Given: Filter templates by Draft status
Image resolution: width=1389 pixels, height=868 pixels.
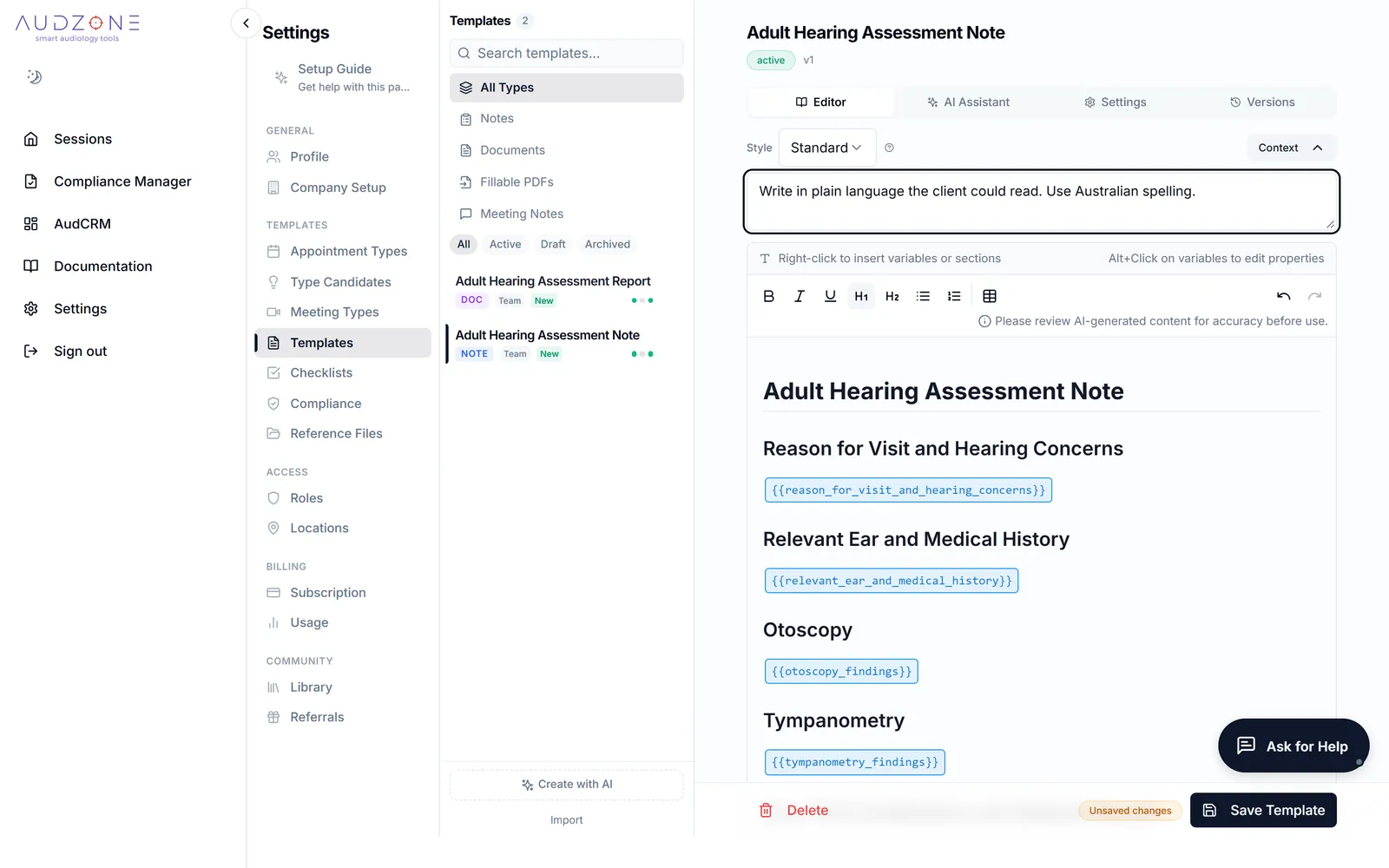Looking at the screenshot, I should pyautogui.click(x=553, y=244).
